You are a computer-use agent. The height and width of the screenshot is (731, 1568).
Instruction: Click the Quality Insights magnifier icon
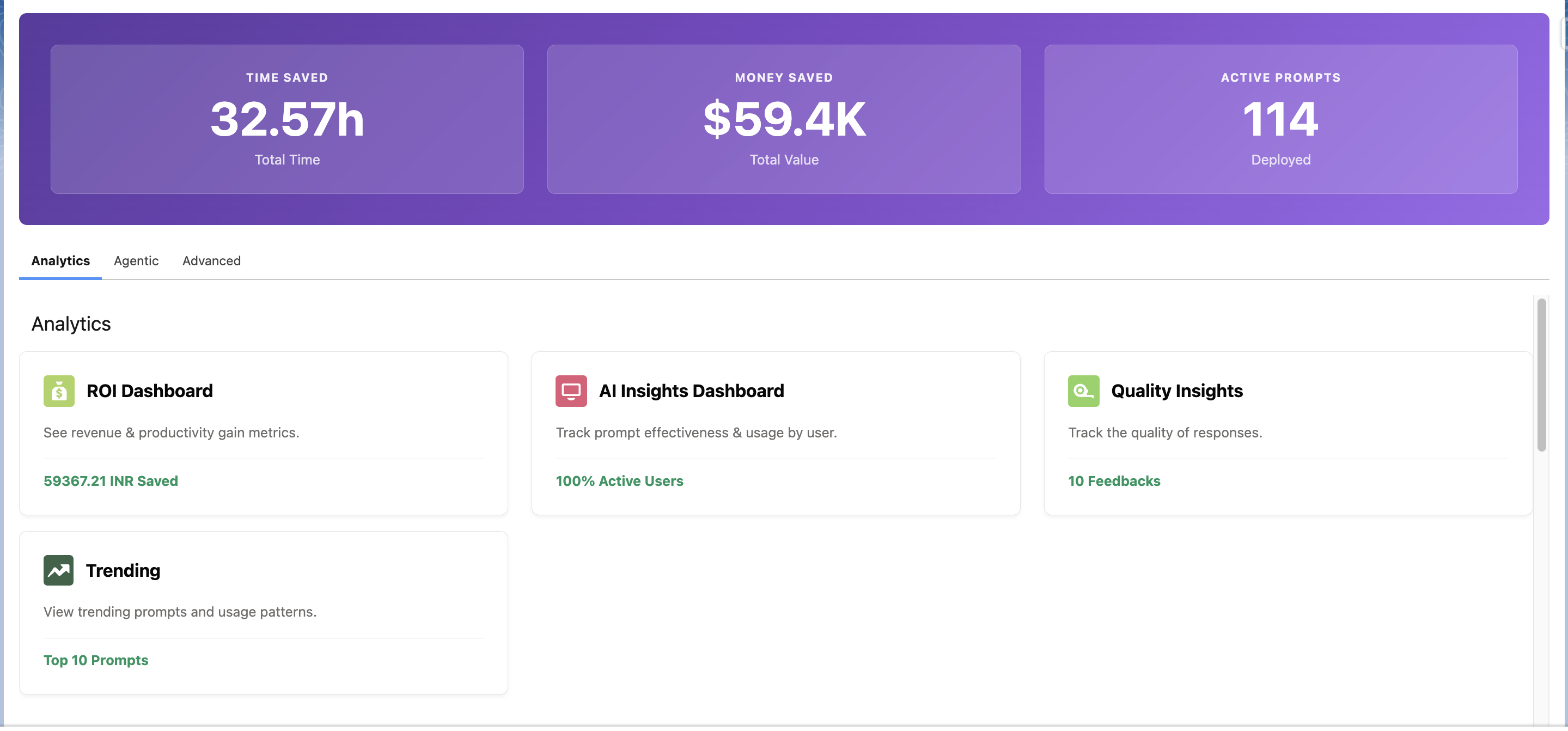(1083, 391)
